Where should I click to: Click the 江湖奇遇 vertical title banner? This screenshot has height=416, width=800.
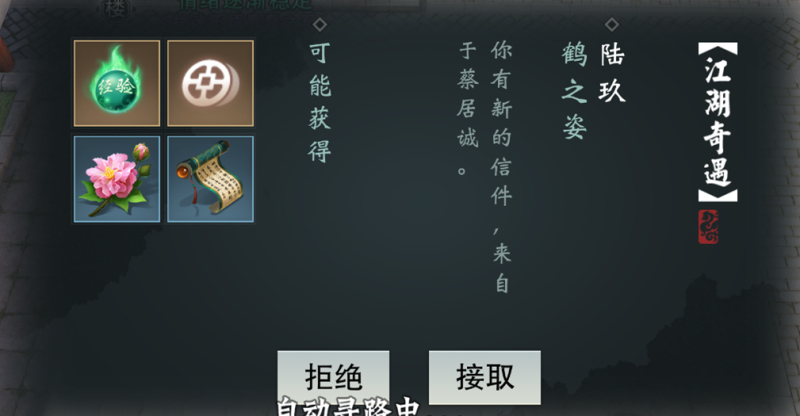point(718,122)
